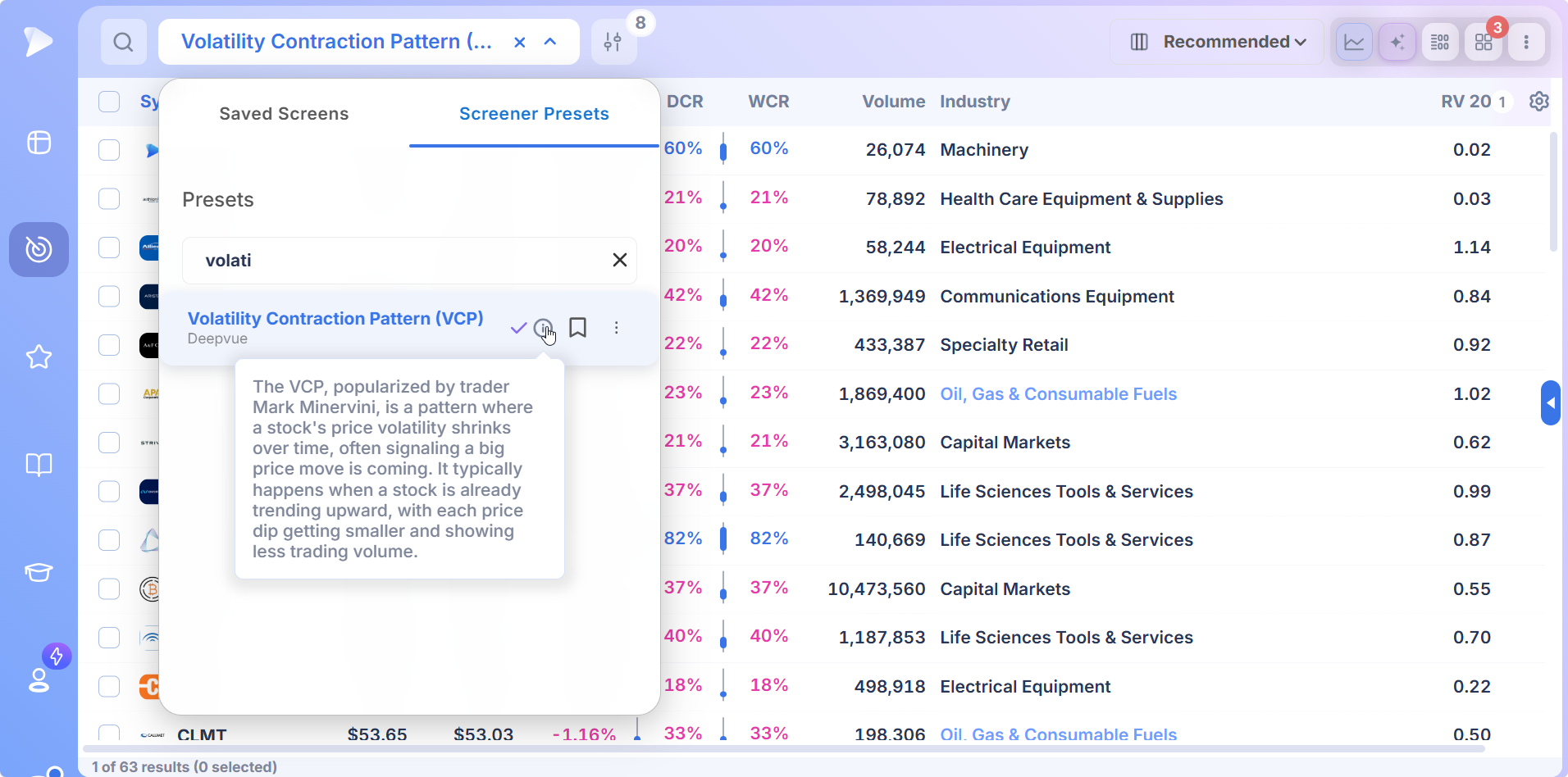1568x777 pixels.
Task: Click the info icon on VCP preset
Action: click(543, 328)
